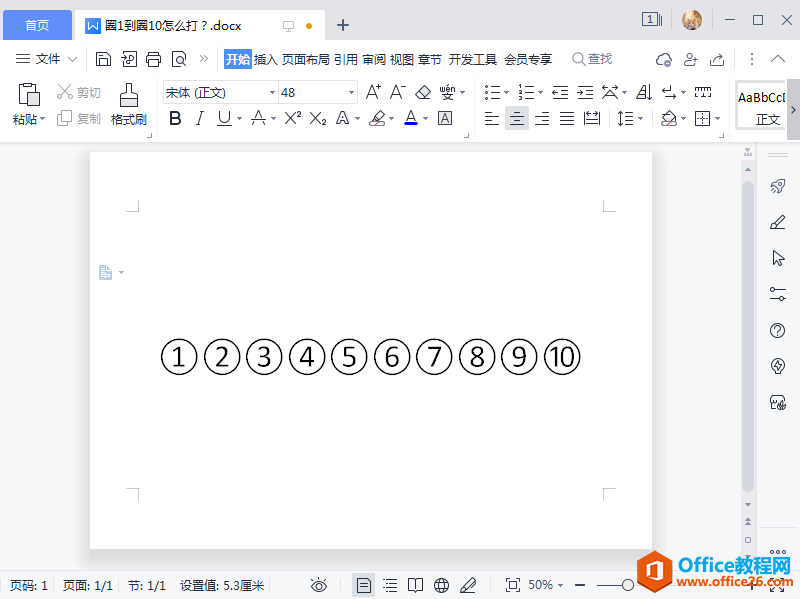
Task: Click the 首页 home button
Action: [37, 24]
